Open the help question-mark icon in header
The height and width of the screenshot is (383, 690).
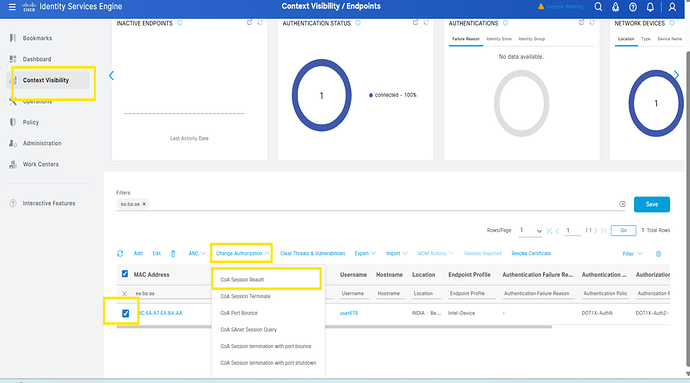point(633,7)
